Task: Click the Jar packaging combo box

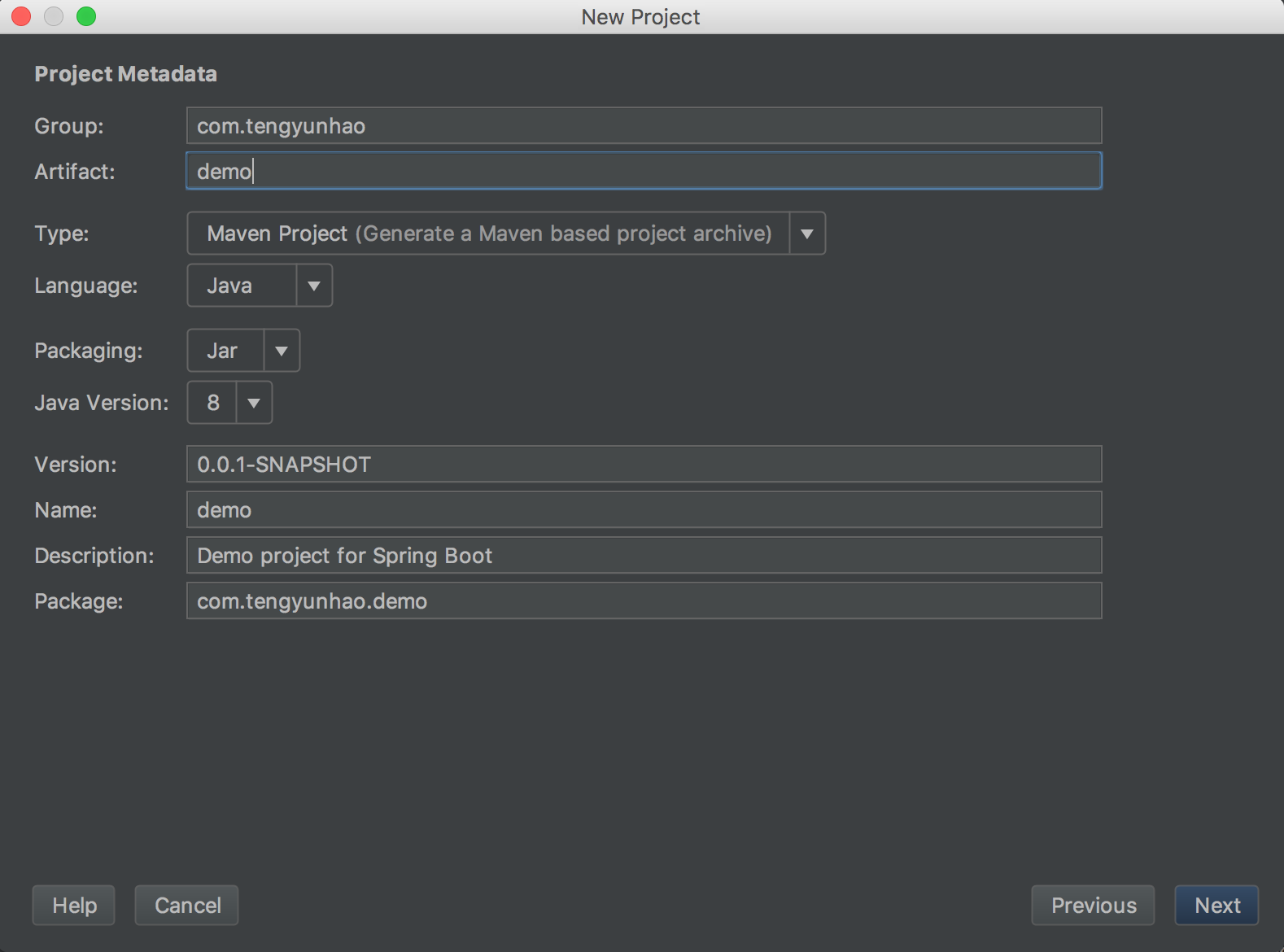Action: pos(225,352)
